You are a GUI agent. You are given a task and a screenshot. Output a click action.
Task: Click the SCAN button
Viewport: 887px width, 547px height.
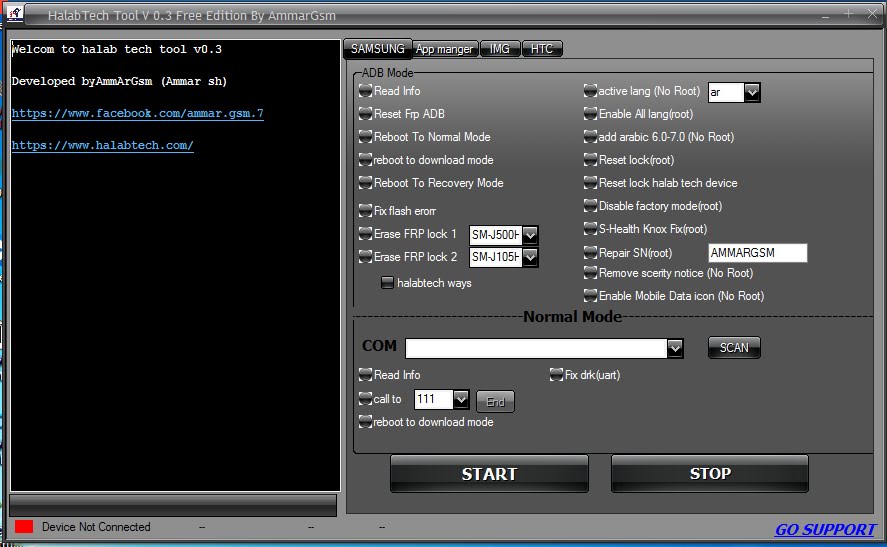coord(734,348)
